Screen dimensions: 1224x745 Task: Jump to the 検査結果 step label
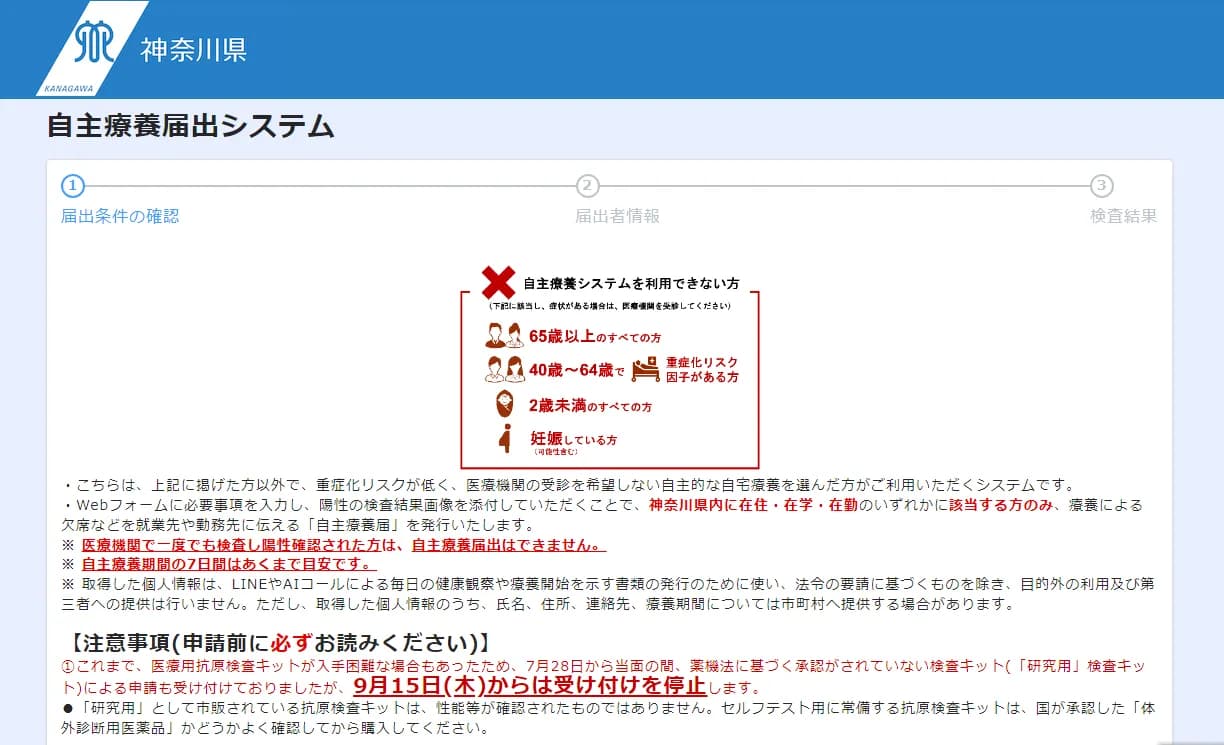click(1123, 216)
